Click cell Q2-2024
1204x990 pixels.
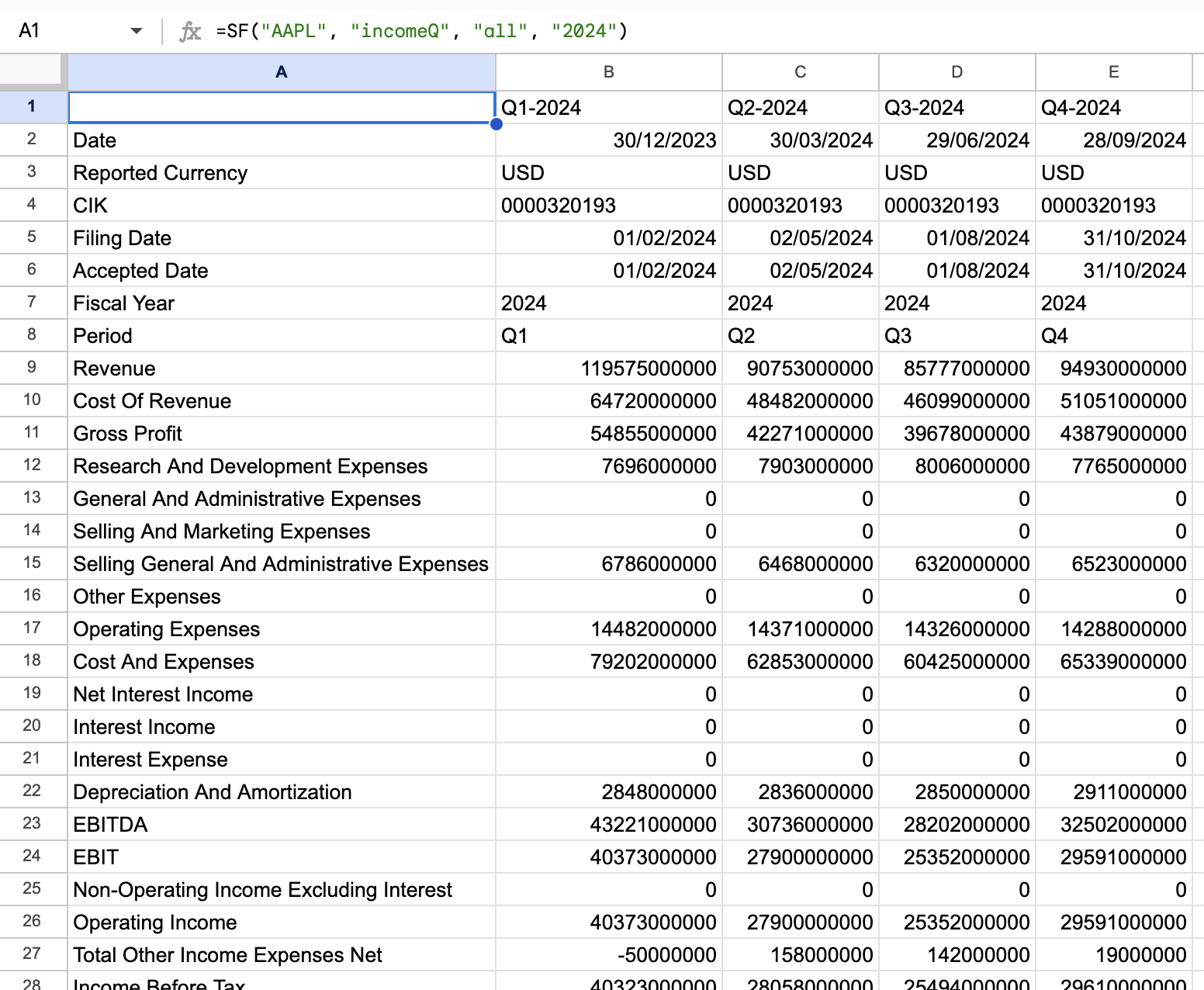[x=801, y=108]
